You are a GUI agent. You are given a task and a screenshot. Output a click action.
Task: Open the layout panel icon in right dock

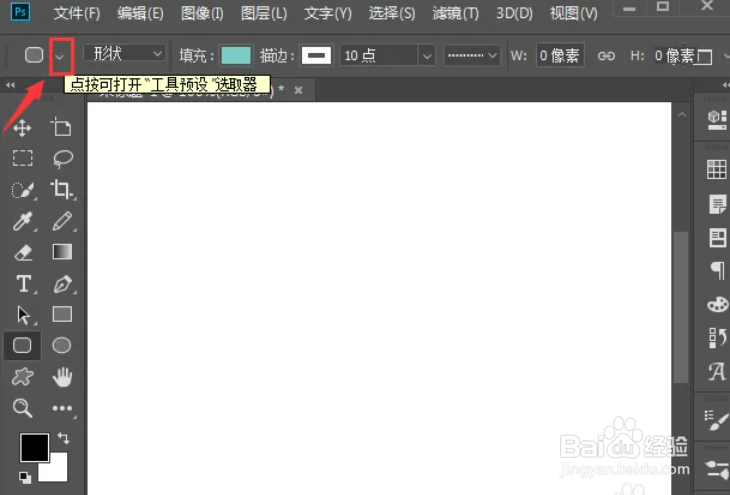point(717,237)
